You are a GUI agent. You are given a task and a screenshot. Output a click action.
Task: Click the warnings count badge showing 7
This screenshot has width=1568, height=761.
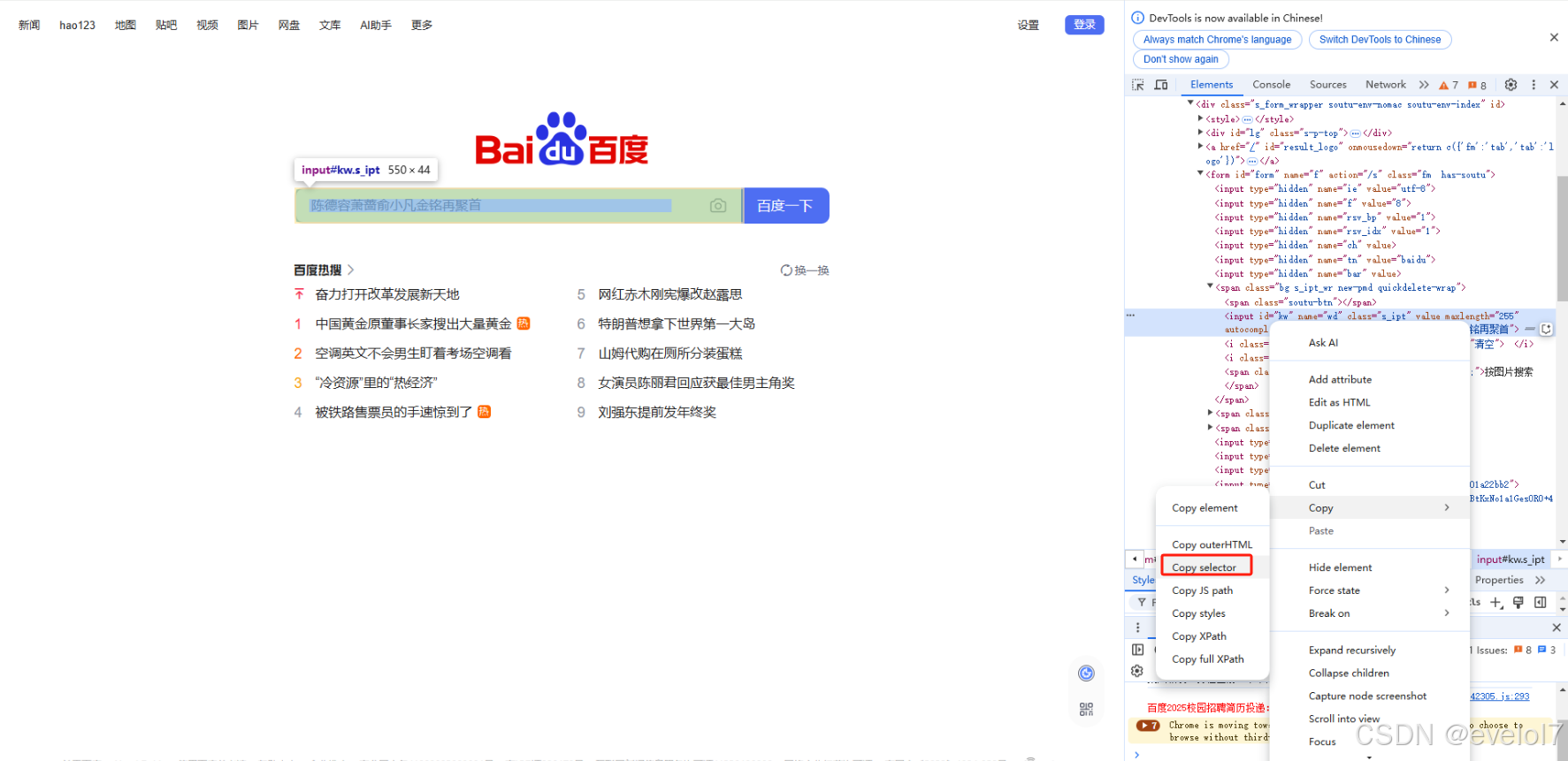pos(1448,86)
